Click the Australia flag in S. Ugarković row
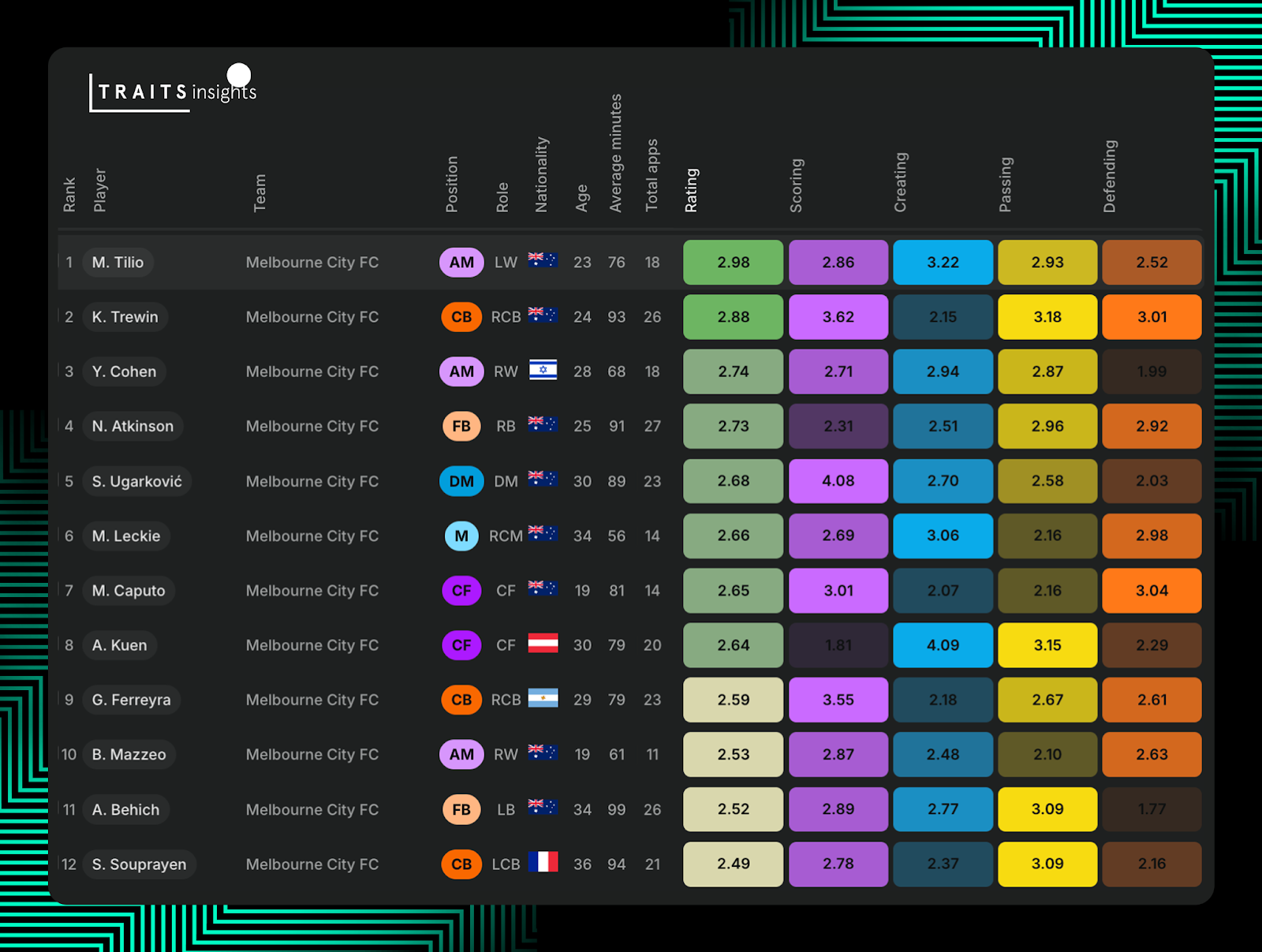The height and width of the screenshot is (952, 1262). (543, 479)
